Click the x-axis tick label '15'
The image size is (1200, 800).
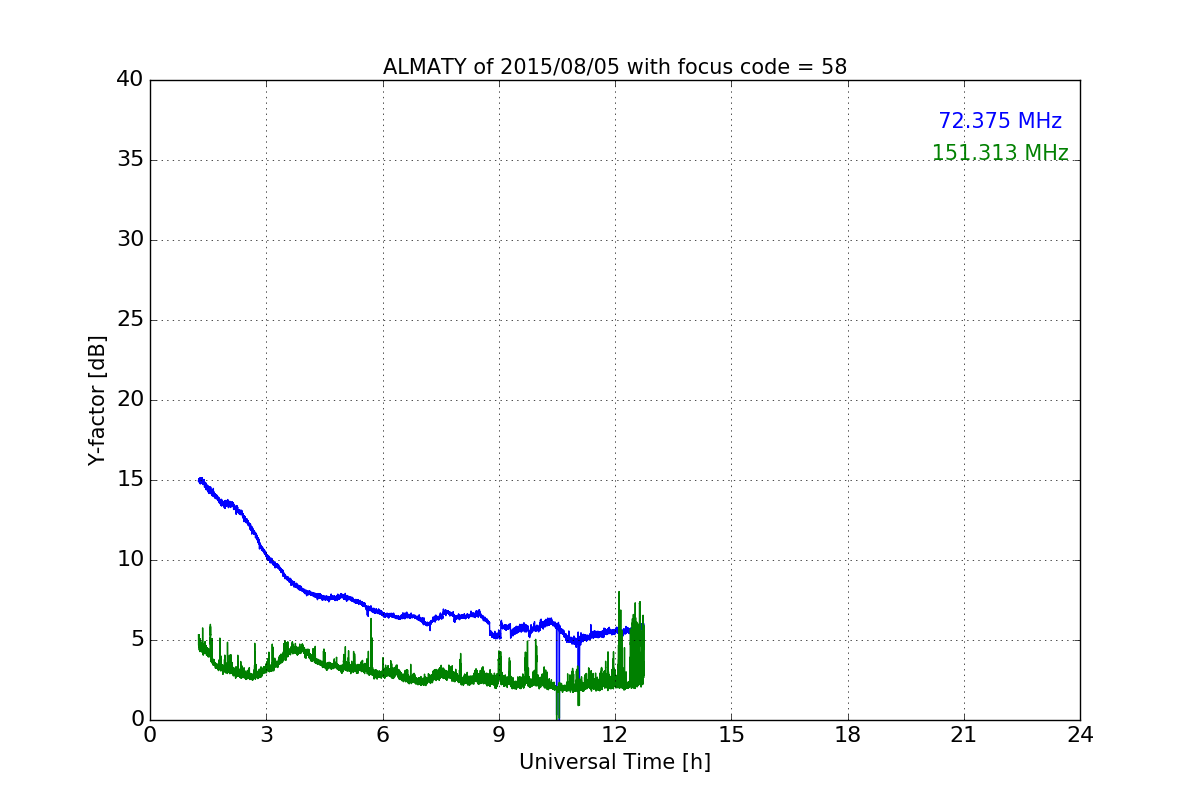(x=731, y=734)
